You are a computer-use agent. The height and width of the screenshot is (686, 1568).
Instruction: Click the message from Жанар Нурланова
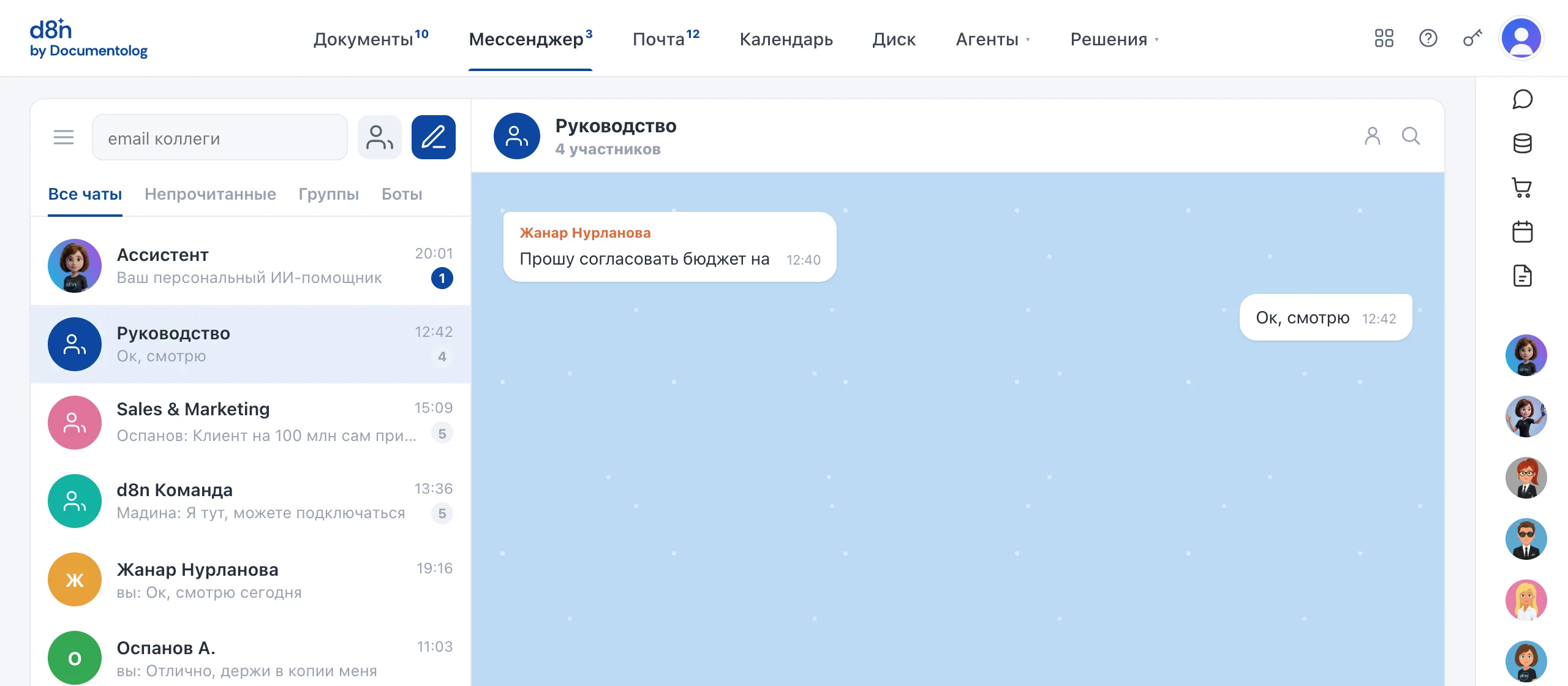(x=669, y=247)
